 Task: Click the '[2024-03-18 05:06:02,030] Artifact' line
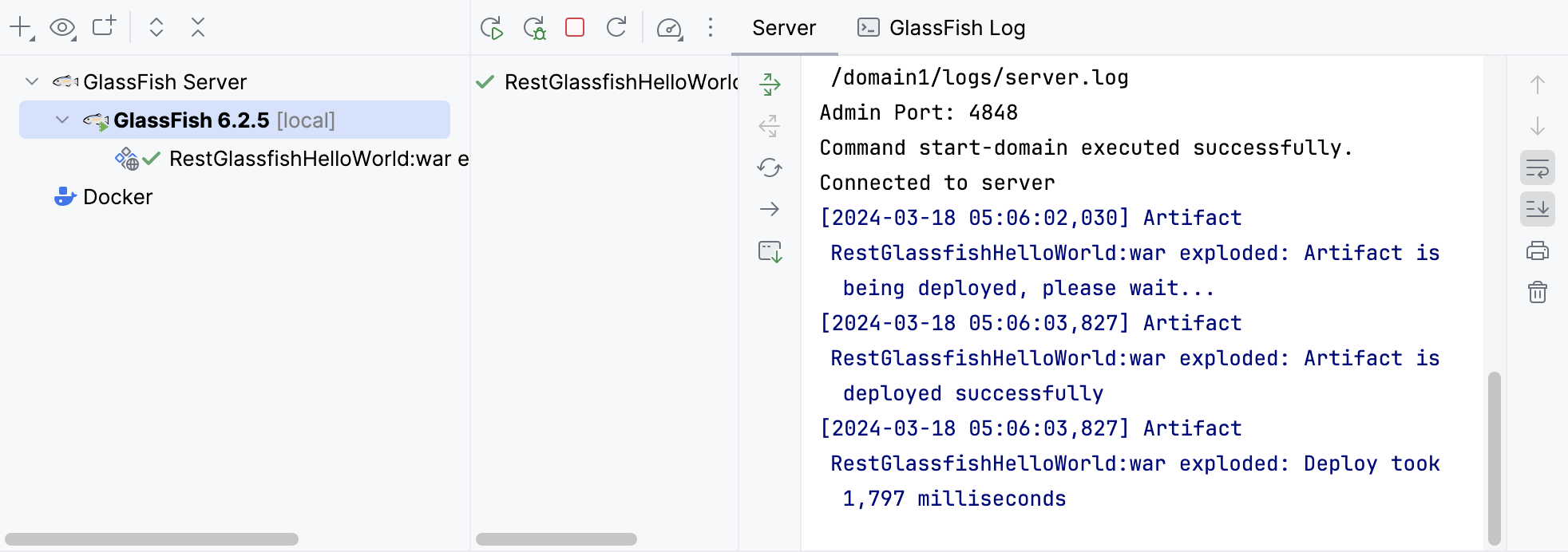[1031, 218]
